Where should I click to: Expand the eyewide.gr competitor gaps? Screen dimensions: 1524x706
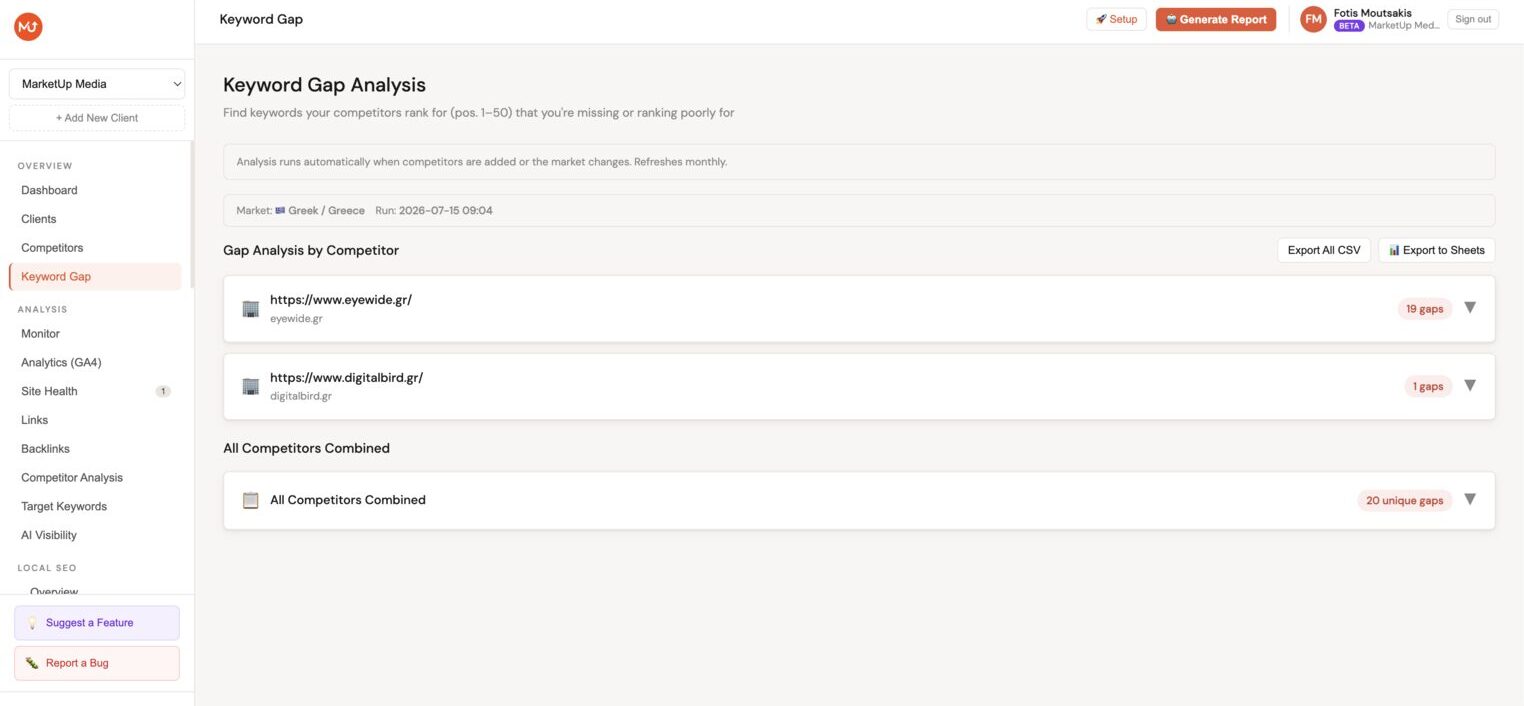point(1470,307)
